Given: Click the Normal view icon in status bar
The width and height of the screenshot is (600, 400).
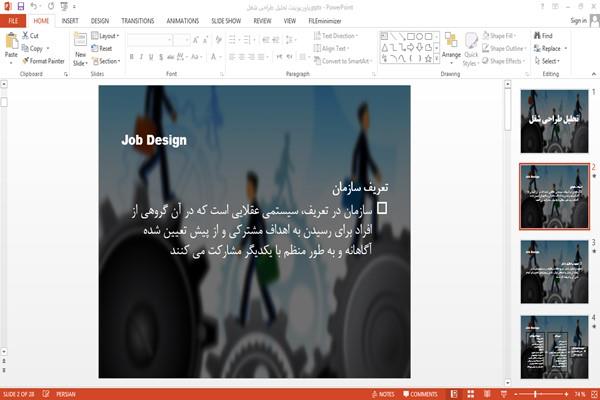Looking at the screenshot, I should click(454, 394).
